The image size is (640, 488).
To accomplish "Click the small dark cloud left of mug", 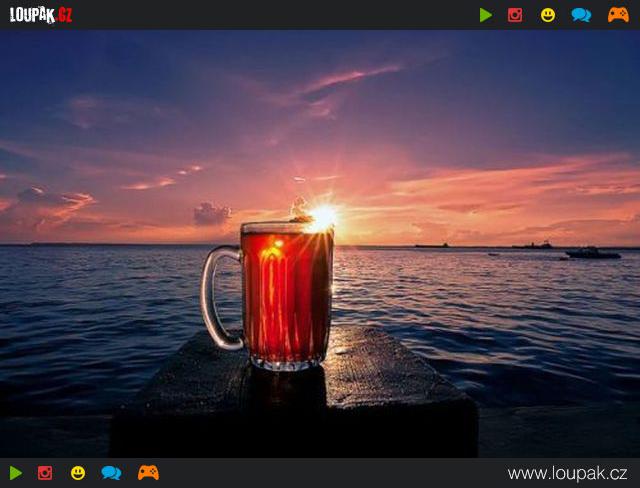I will (211, 213).
